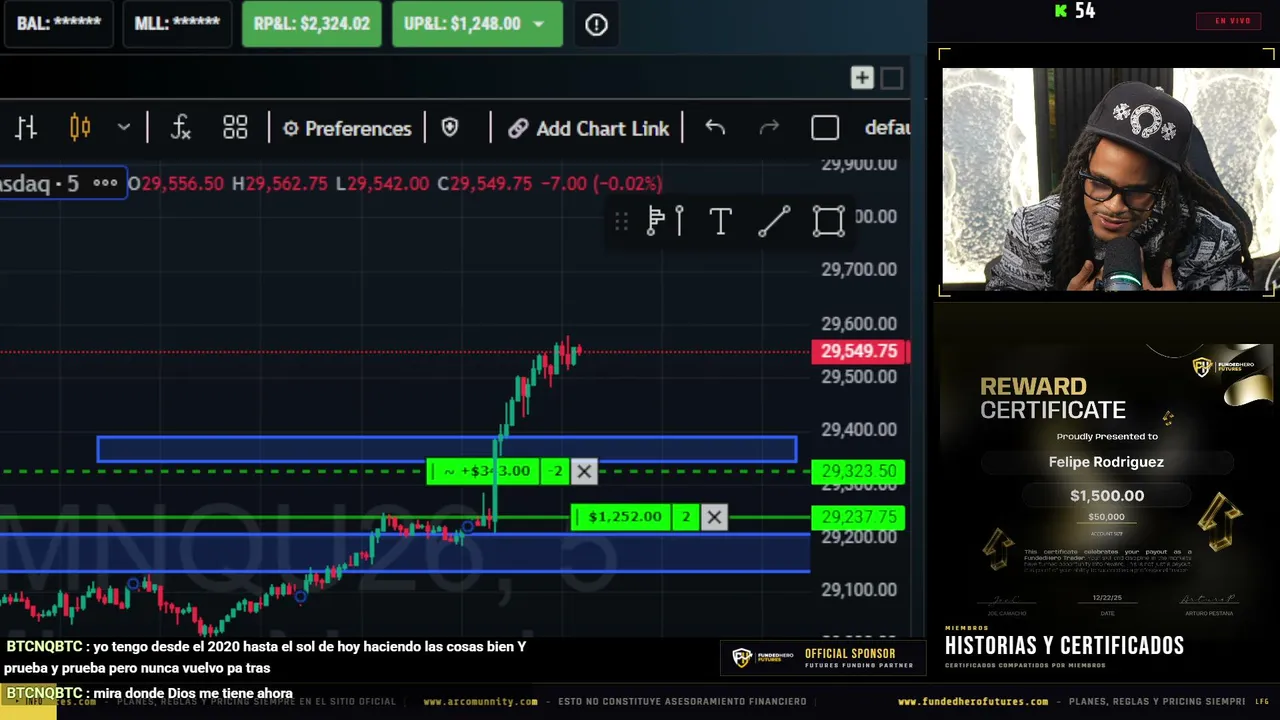This screenshot has height=720, width=1280.
Task: Click the rounded square icon beside redo
Action: pos(825,128)
